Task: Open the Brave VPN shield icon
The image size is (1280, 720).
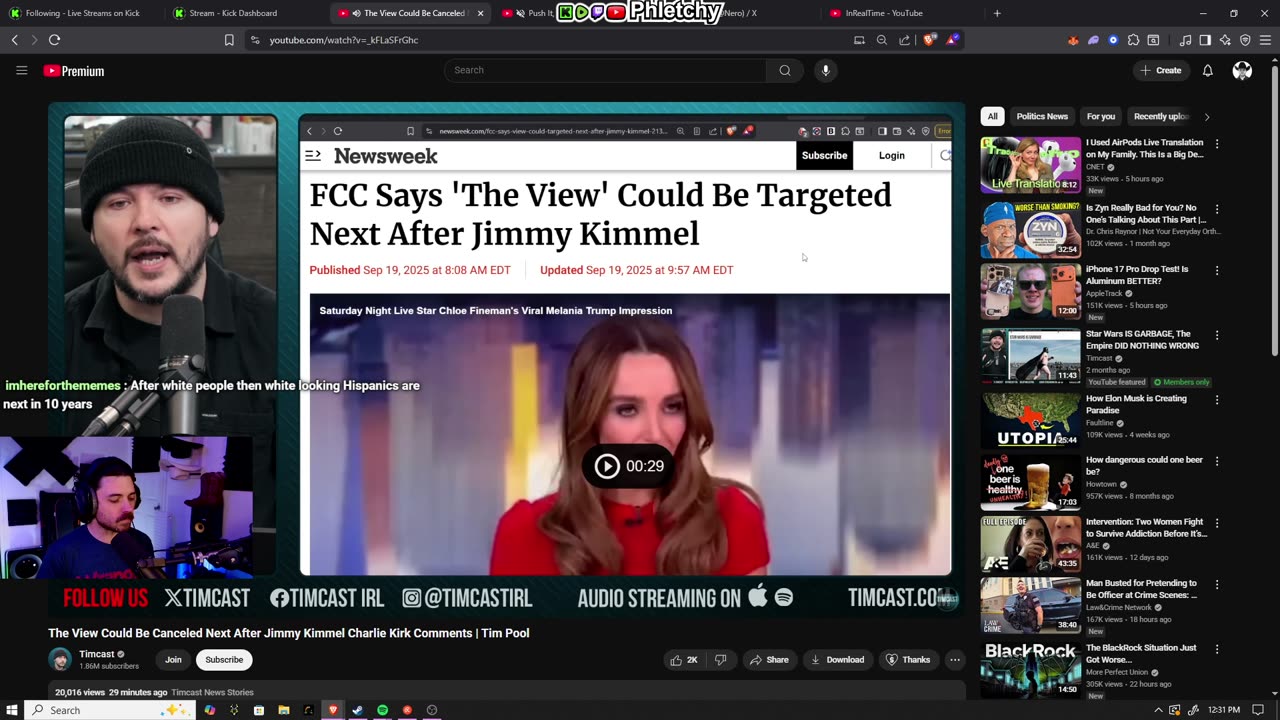Action: (x=1245, y=40)
